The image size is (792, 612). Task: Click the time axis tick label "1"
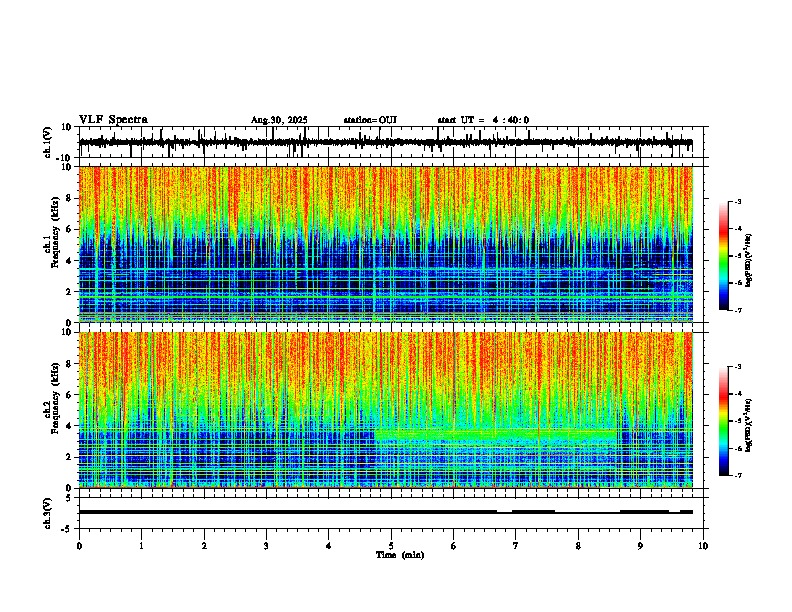click(142, 546)
